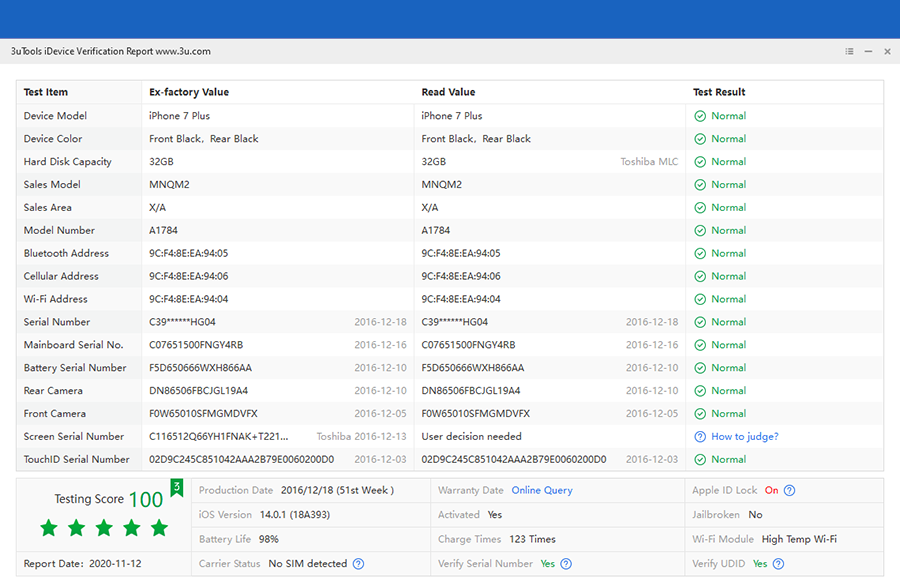Screen dimensions: 900x582
Task: Click the window title 3uTools iDevice Verification Report
Action: click(111, 51)
